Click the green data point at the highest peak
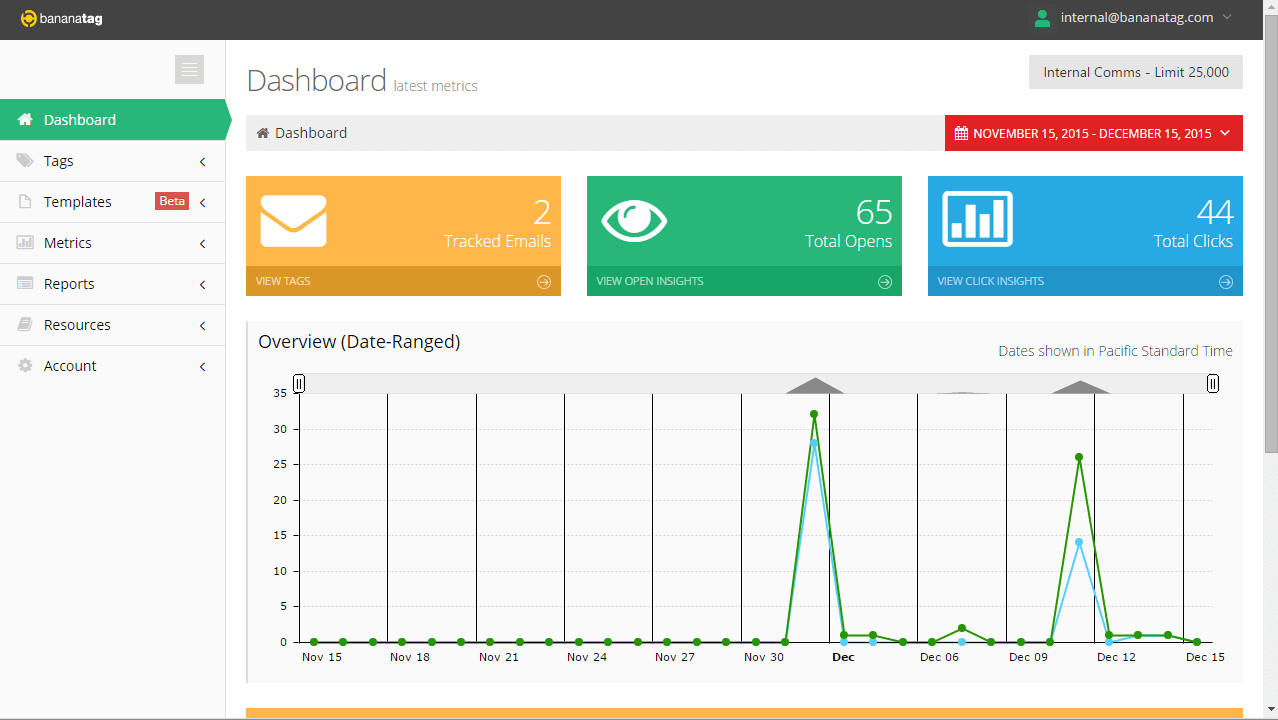The width and height of the screenshot is (1278, 720). pyautogui.click(x=814, y=414)
